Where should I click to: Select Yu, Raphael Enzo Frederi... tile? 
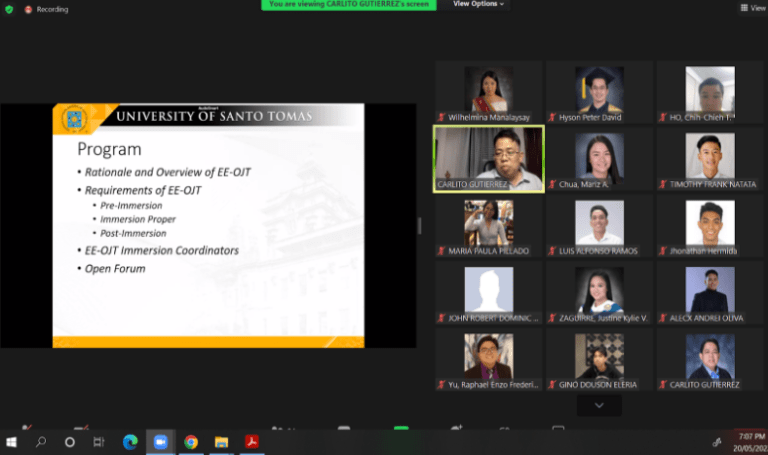(x=489, y=360)
